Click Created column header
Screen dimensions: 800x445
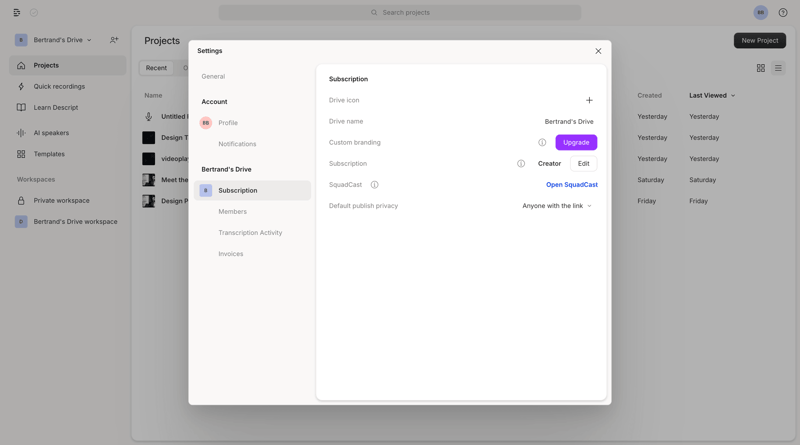649,95
